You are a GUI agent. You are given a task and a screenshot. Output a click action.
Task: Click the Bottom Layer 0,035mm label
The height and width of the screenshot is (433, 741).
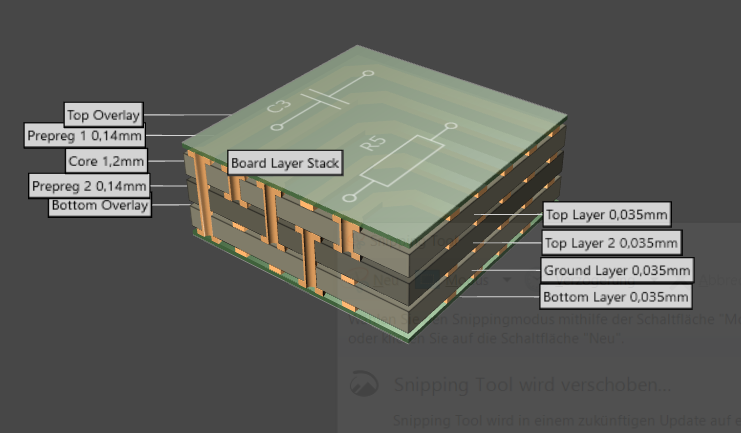pyautogui.click(x=616, y=297)
